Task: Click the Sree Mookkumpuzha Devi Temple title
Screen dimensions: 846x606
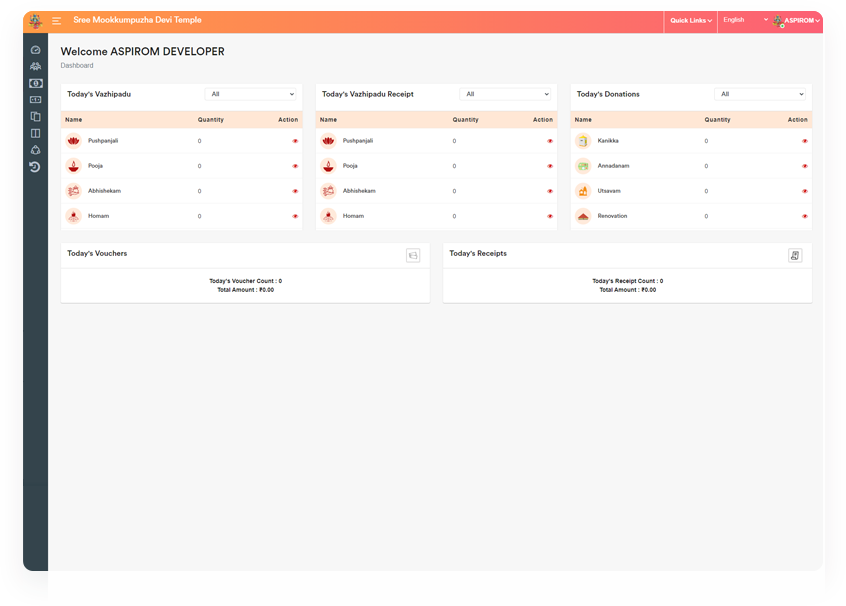Action: pos(137,20)
